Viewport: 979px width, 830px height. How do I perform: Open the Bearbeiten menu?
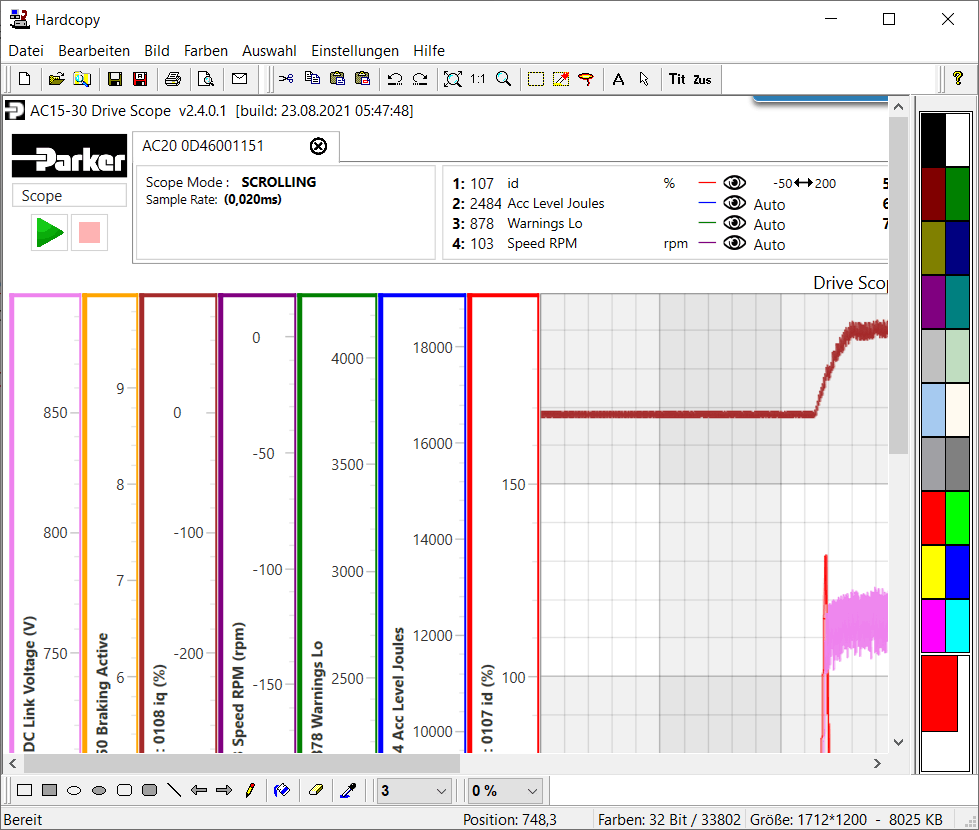point(94,51)
